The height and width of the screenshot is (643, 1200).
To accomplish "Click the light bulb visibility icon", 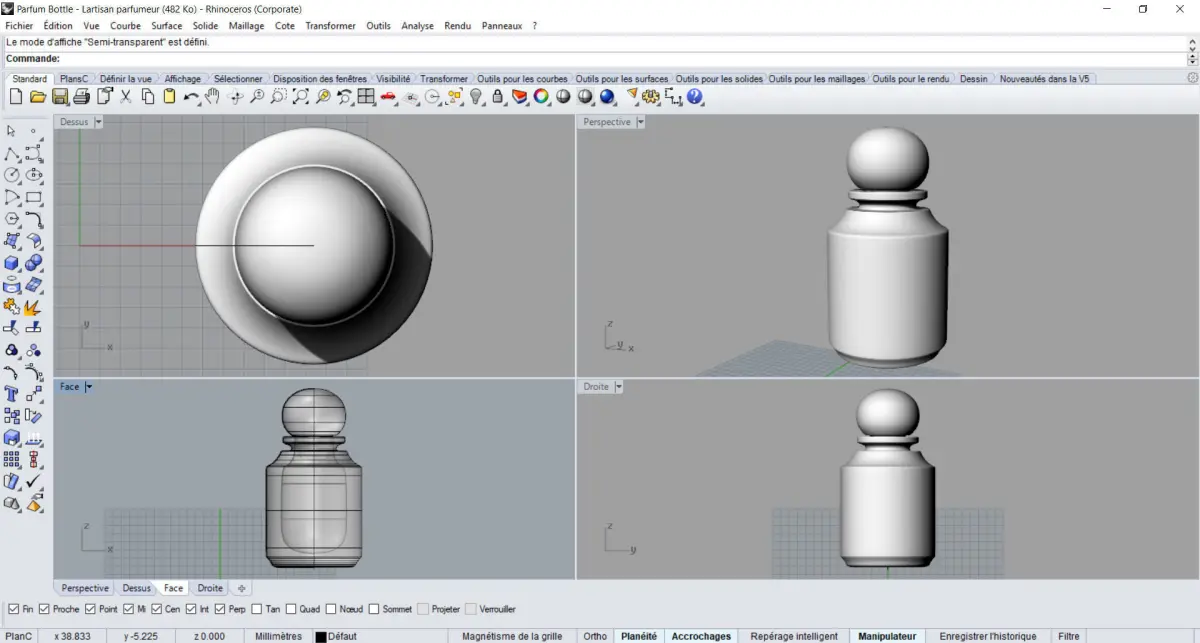I will coord(476,97).
